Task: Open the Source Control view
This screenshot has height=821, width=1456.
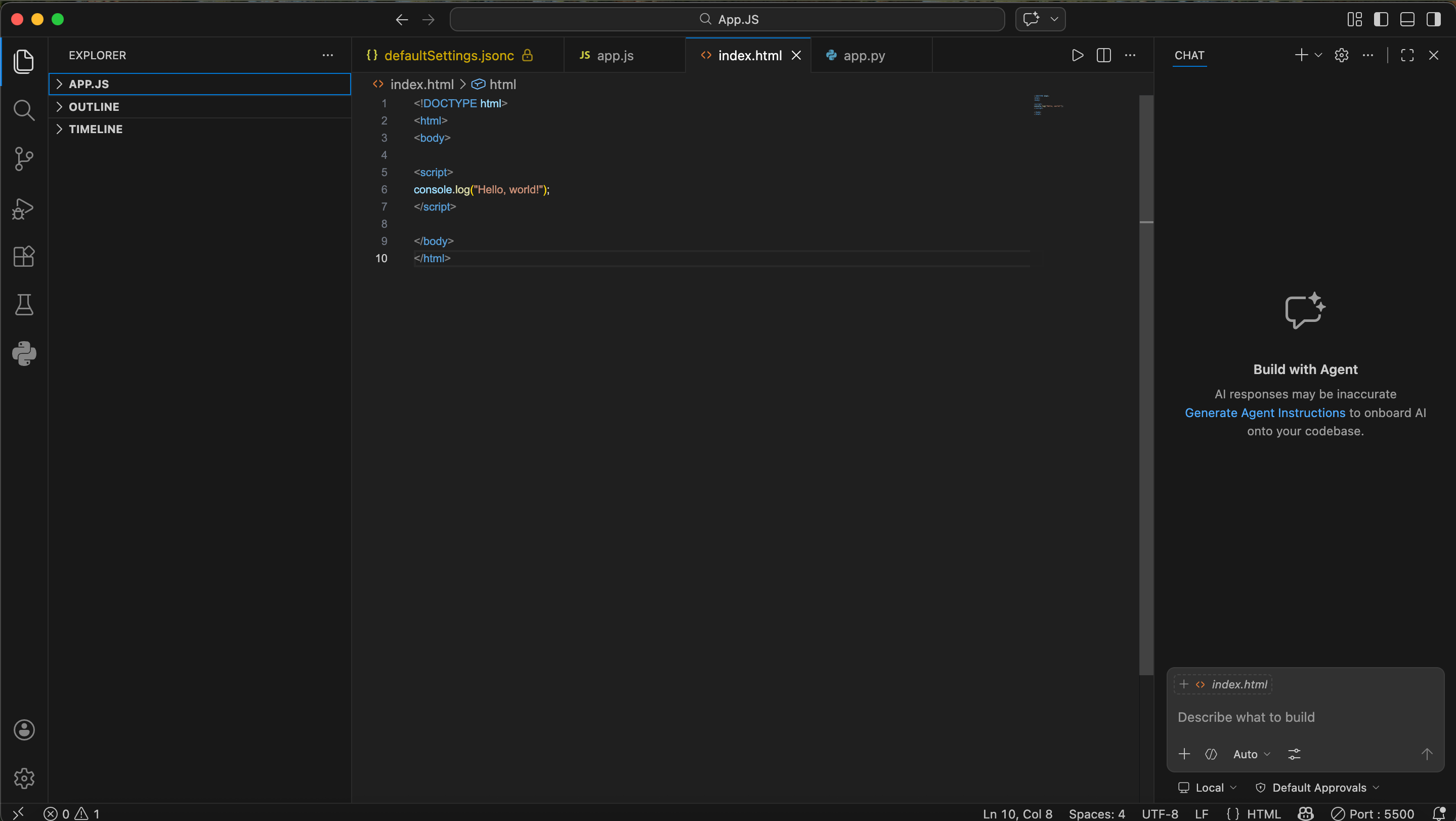Action: coord(24,159)
